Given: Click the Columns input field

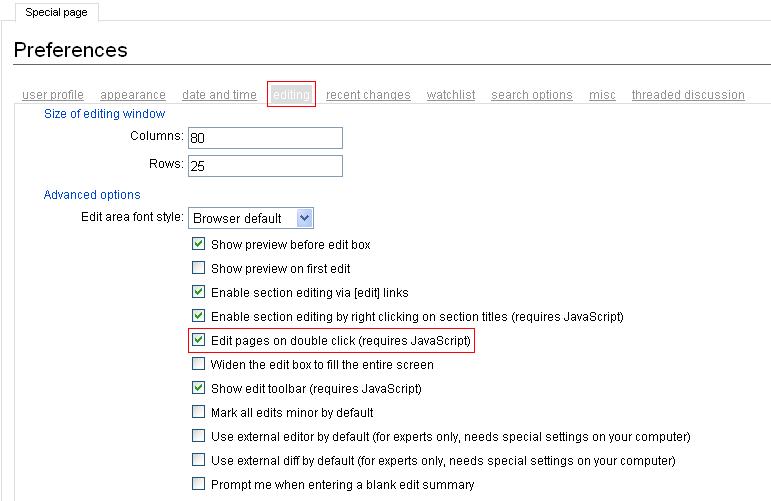Looking at the screenshot, I should 264,138.
